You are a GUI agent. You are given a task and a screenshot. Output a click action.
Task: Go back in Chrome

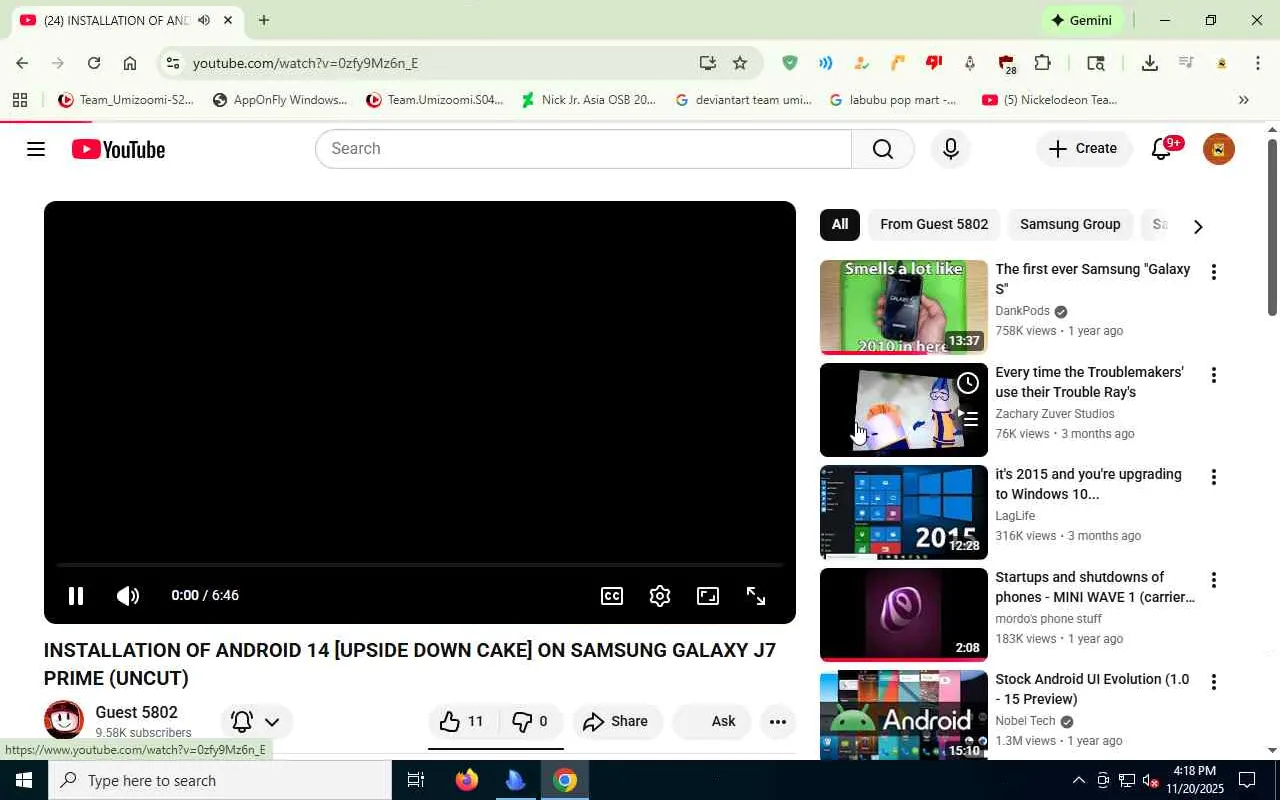(x=22, y=63)
